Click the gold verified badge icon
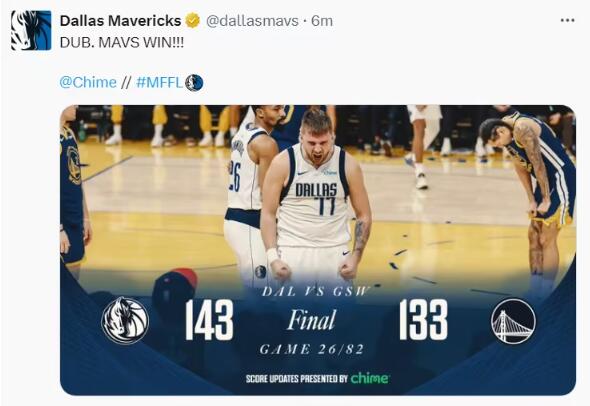 point(193,21)
